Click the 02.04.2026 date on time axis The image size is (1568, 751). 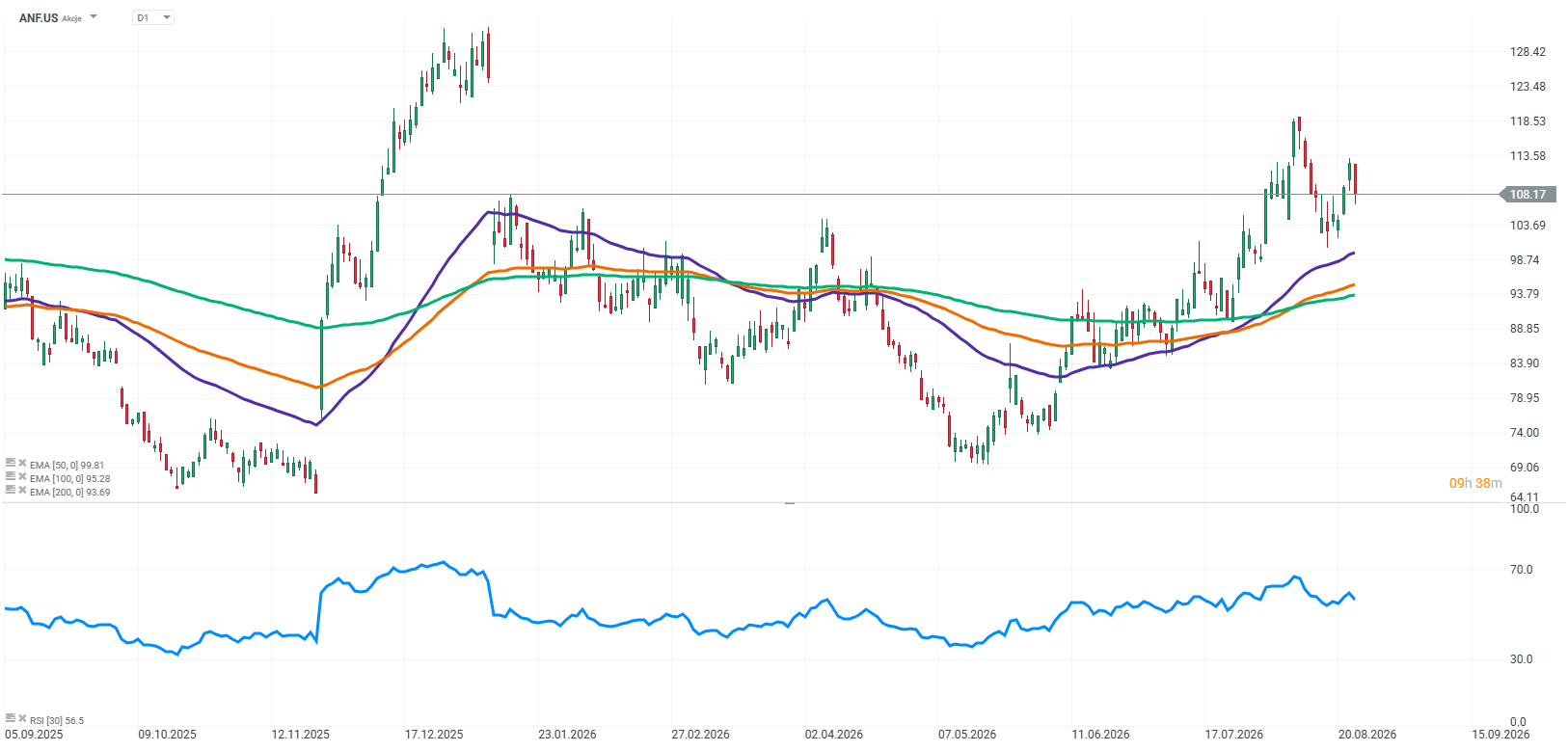834,735
